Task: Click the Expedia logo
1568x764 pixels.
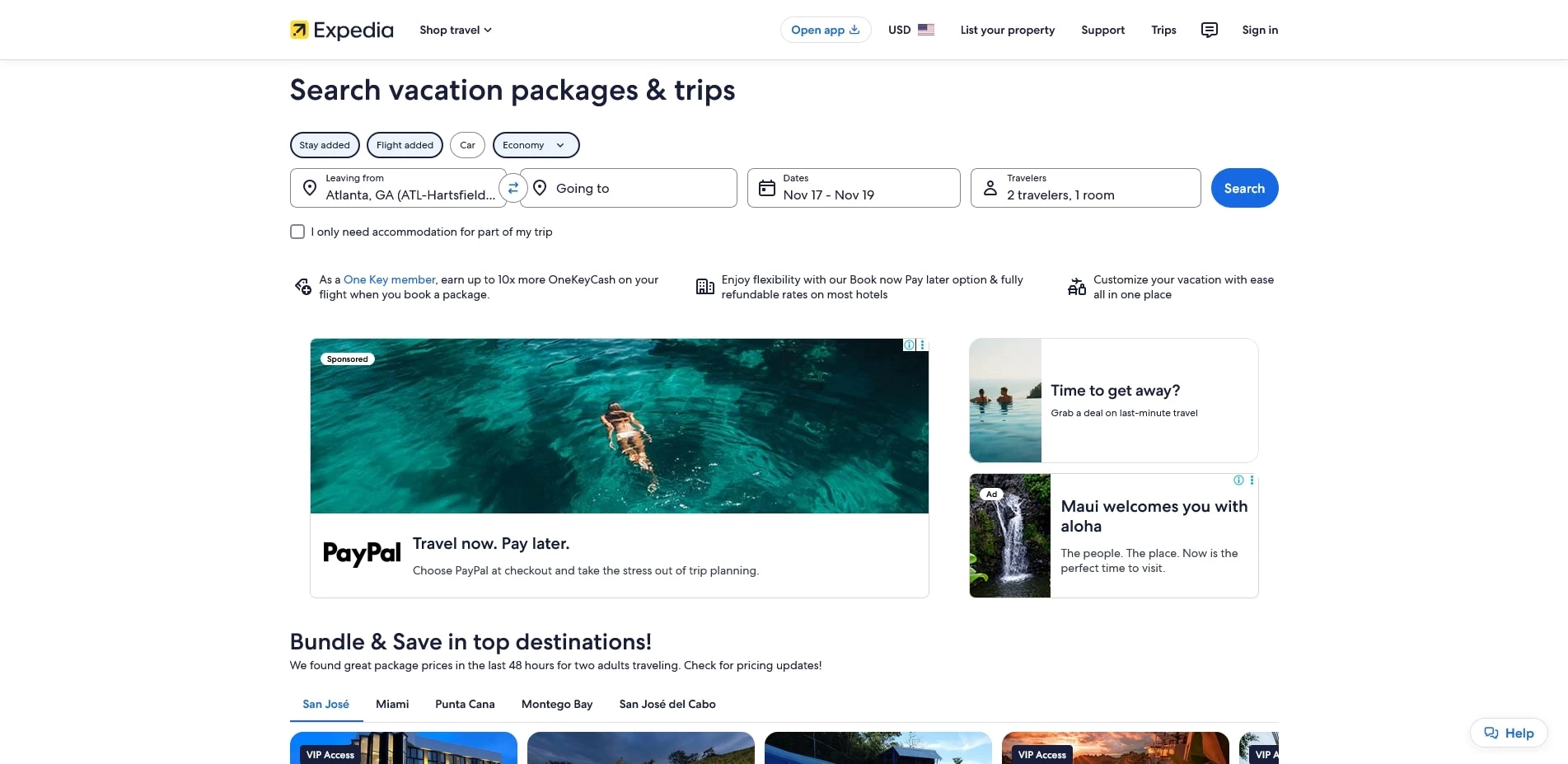Action: (x=340, y=30)
